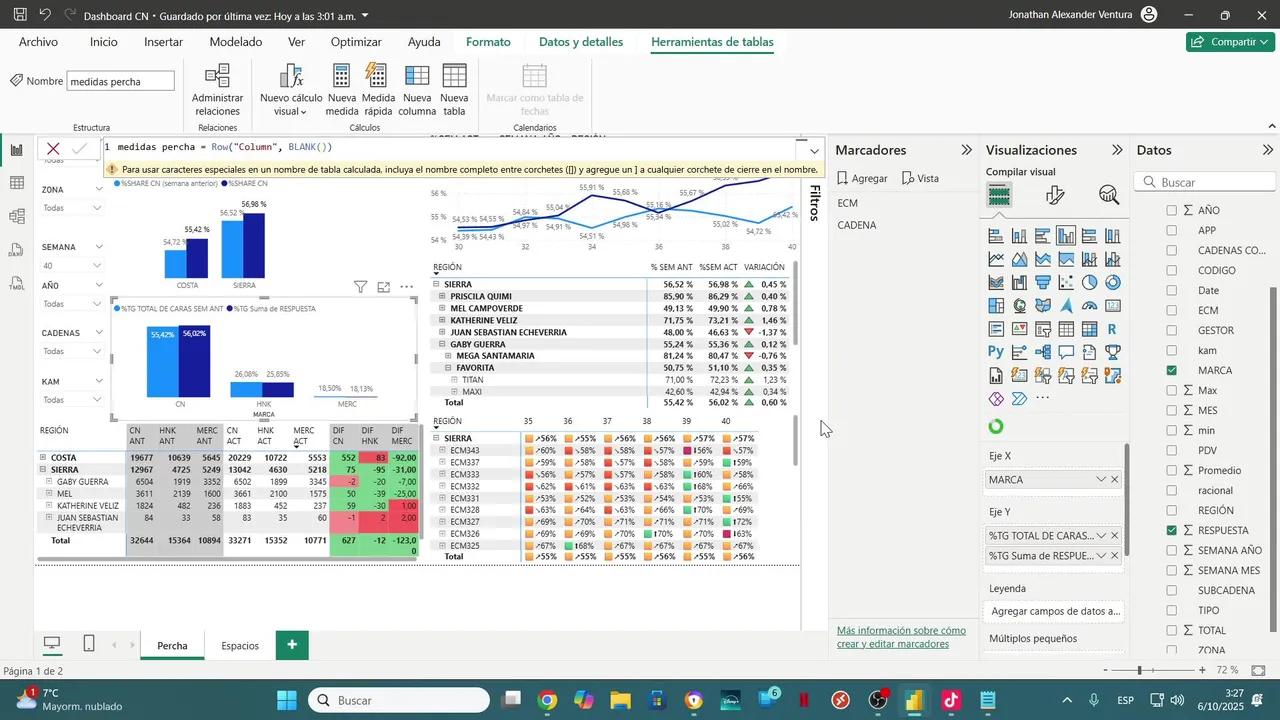Expand COSTA row in region table

click(x=43, y=458)
